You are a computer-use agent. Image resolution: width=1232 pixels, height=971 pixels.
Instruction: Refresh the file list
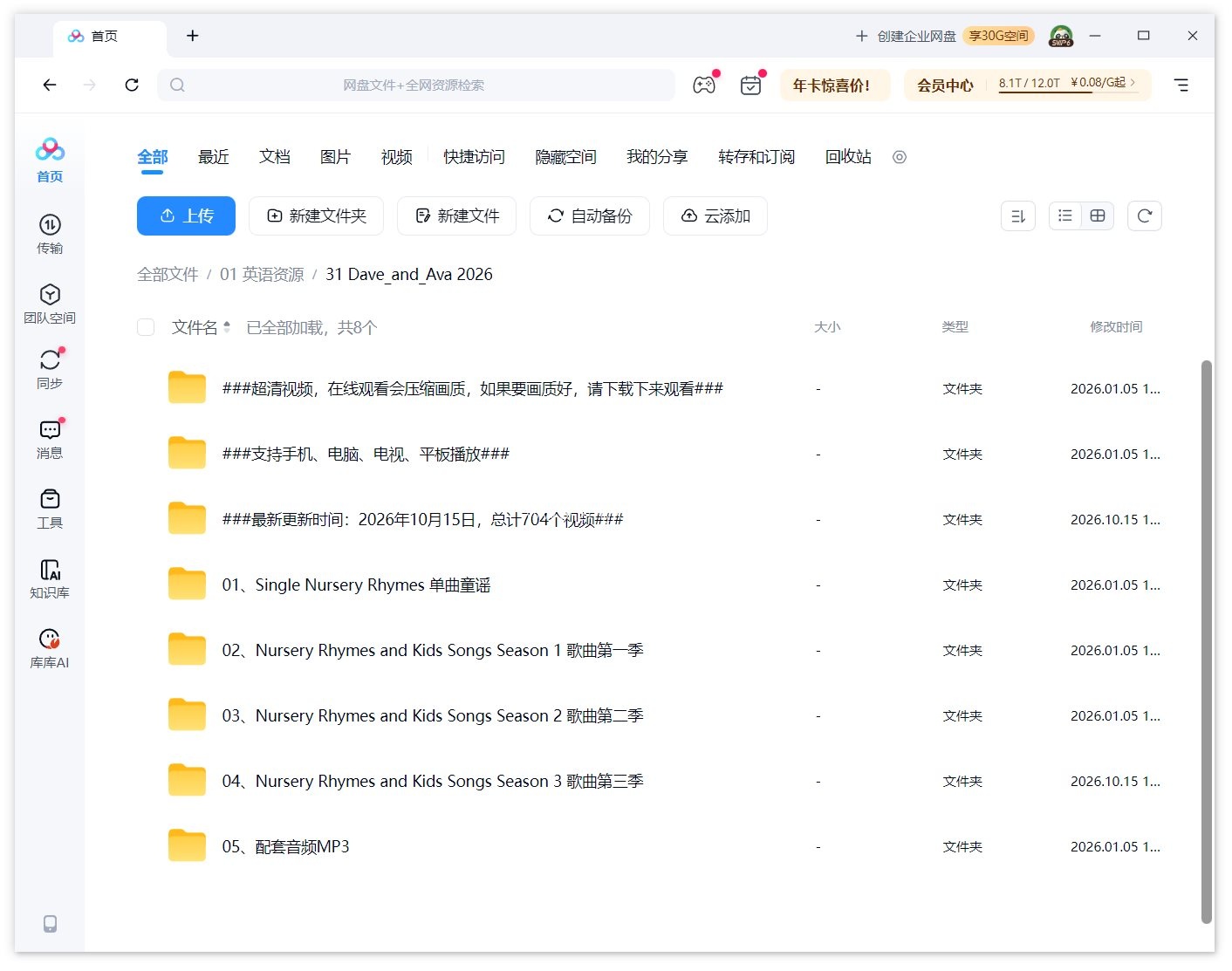tap(1145, 215)
